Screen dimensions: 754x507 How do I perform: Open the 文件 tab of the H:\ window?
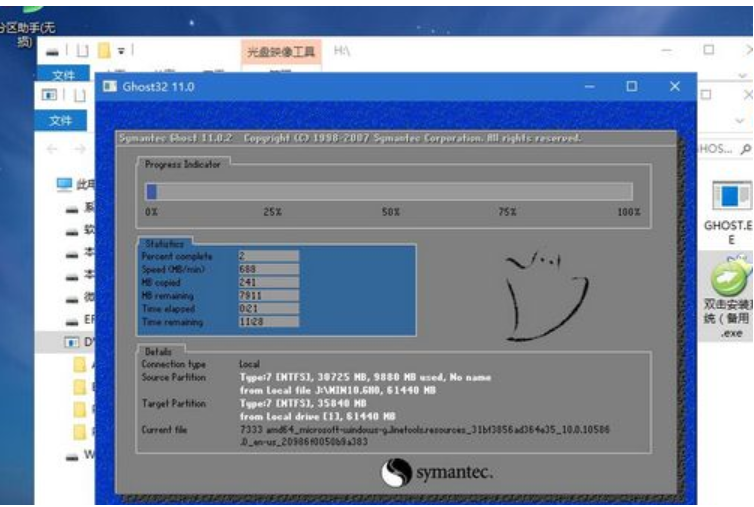[x=63, y=75]
